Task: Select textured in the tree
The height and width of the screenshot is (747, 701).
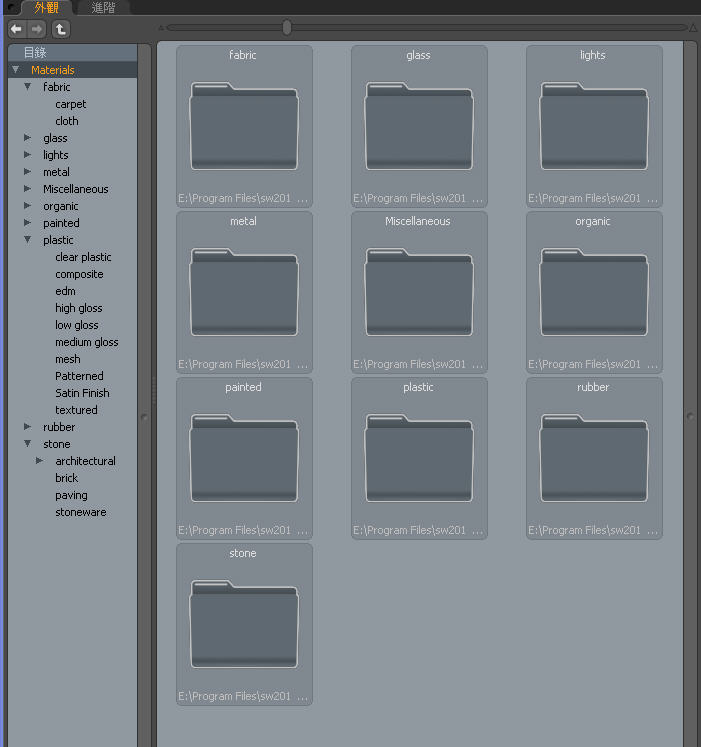Action: click(x=76, y=410)
